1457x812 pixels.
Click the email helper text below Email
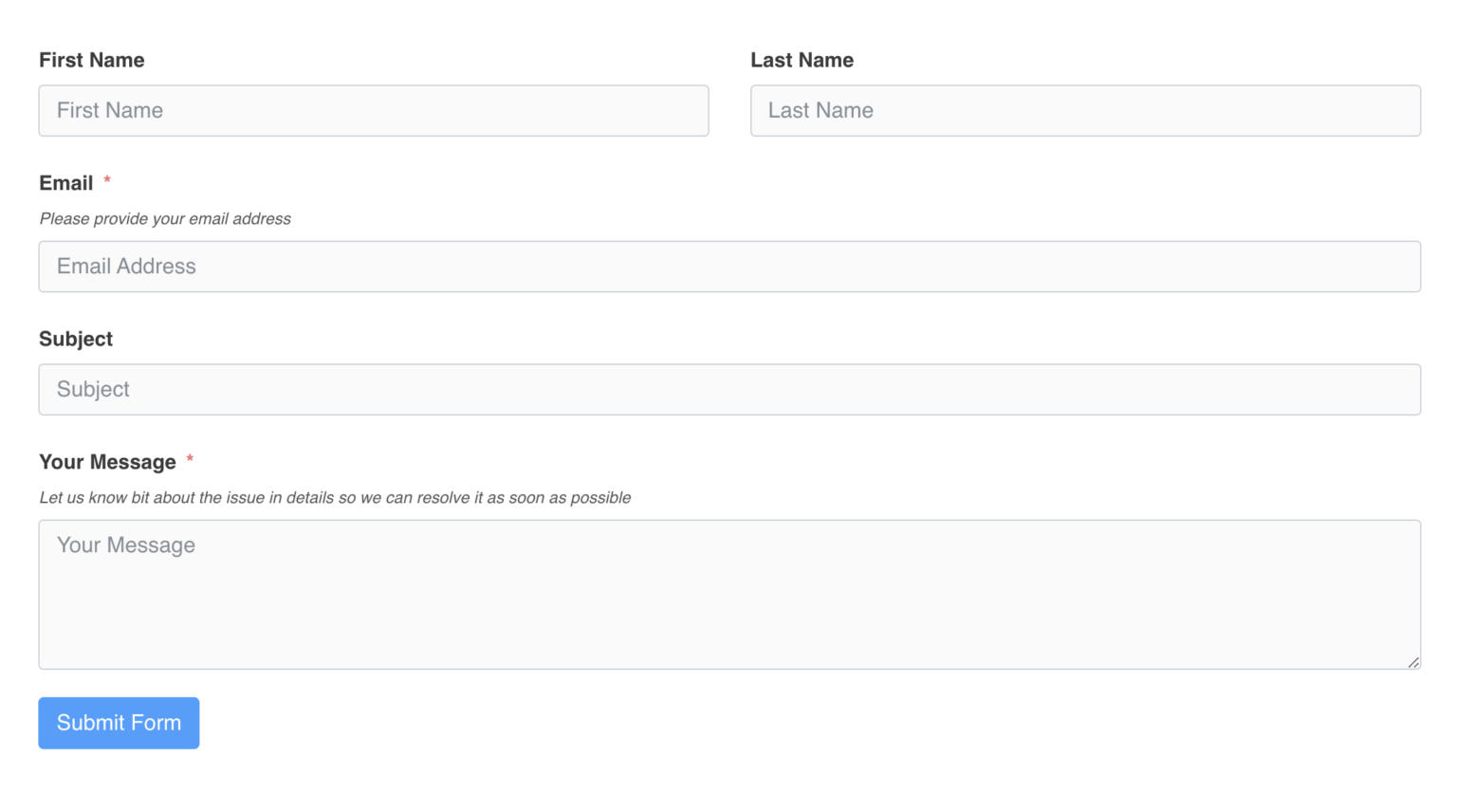(x=164, y=218)
